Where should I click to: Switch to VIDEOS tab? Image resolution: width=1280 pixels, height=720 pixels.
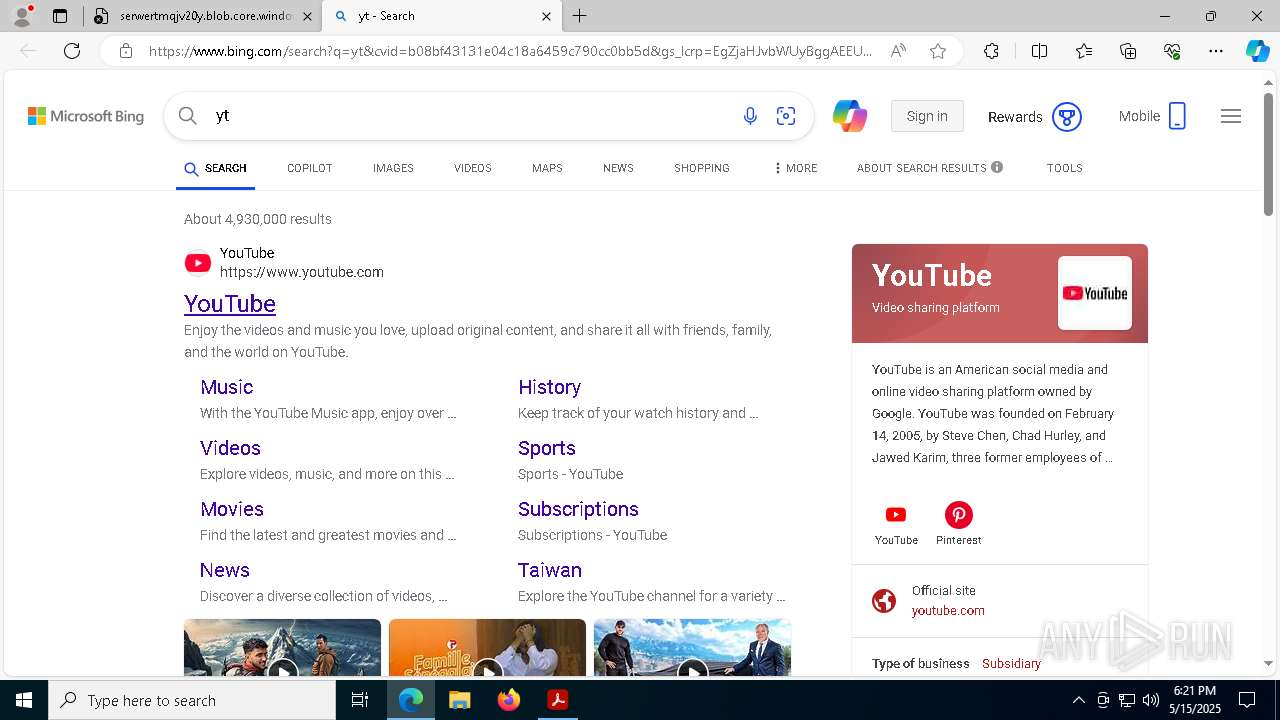point(473,168)
